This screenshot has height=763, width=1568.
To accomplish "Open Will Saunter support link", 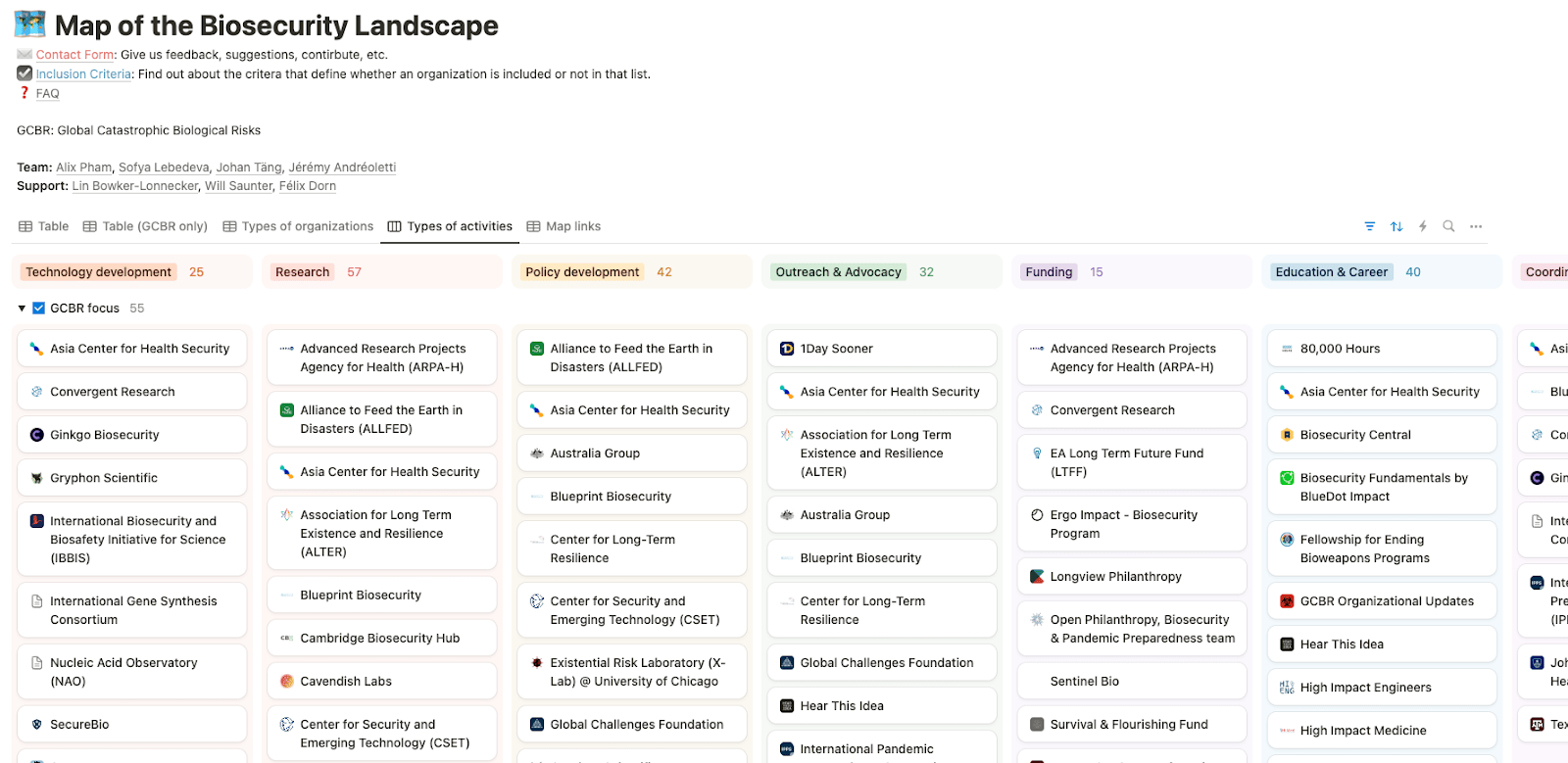I will (x=239, y=186).
